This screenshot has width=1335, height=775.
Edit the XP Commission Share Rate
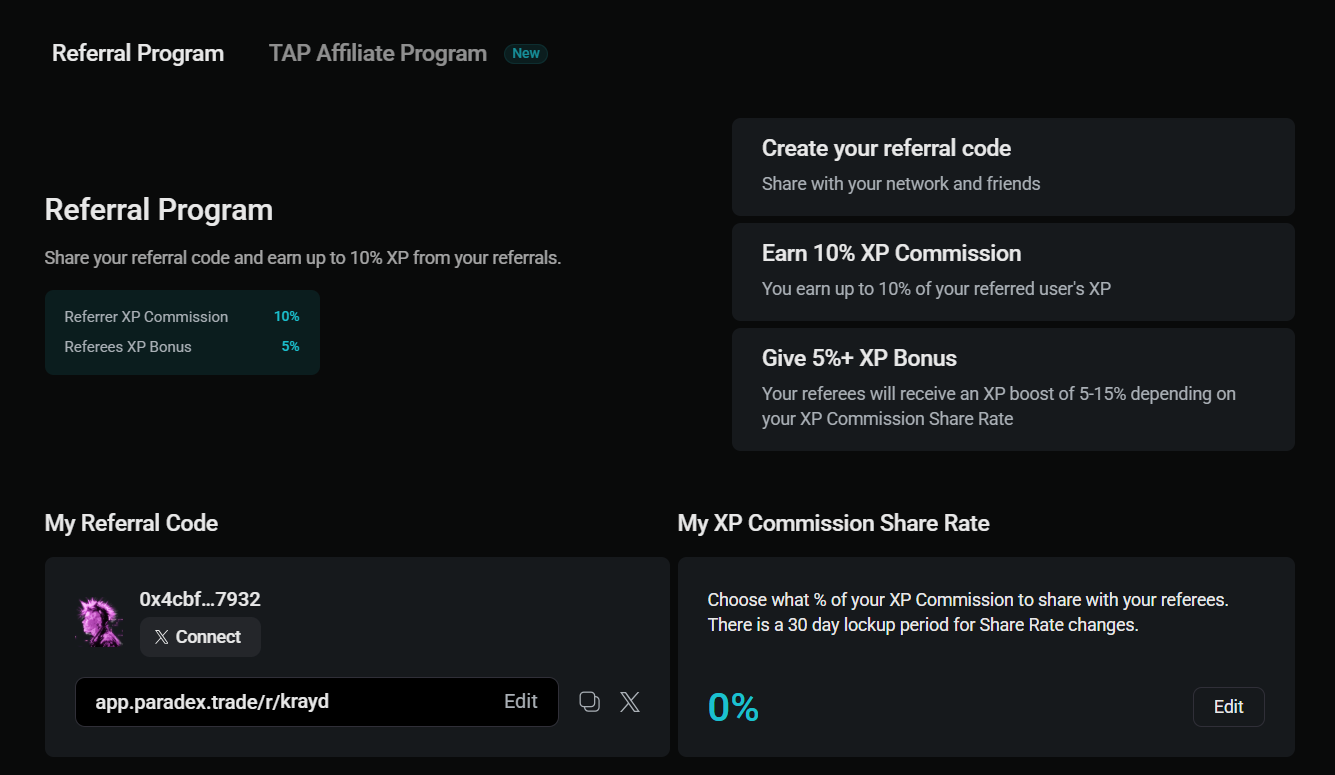point(1228,706)
